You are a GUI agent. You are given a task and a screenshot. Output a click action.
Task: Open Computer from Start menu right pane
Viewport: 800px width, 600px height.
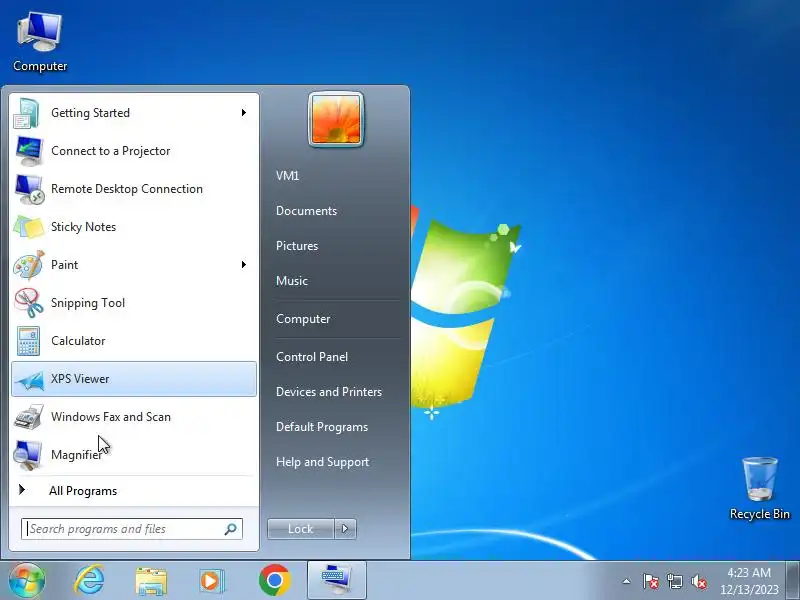[x=303, y=319]
